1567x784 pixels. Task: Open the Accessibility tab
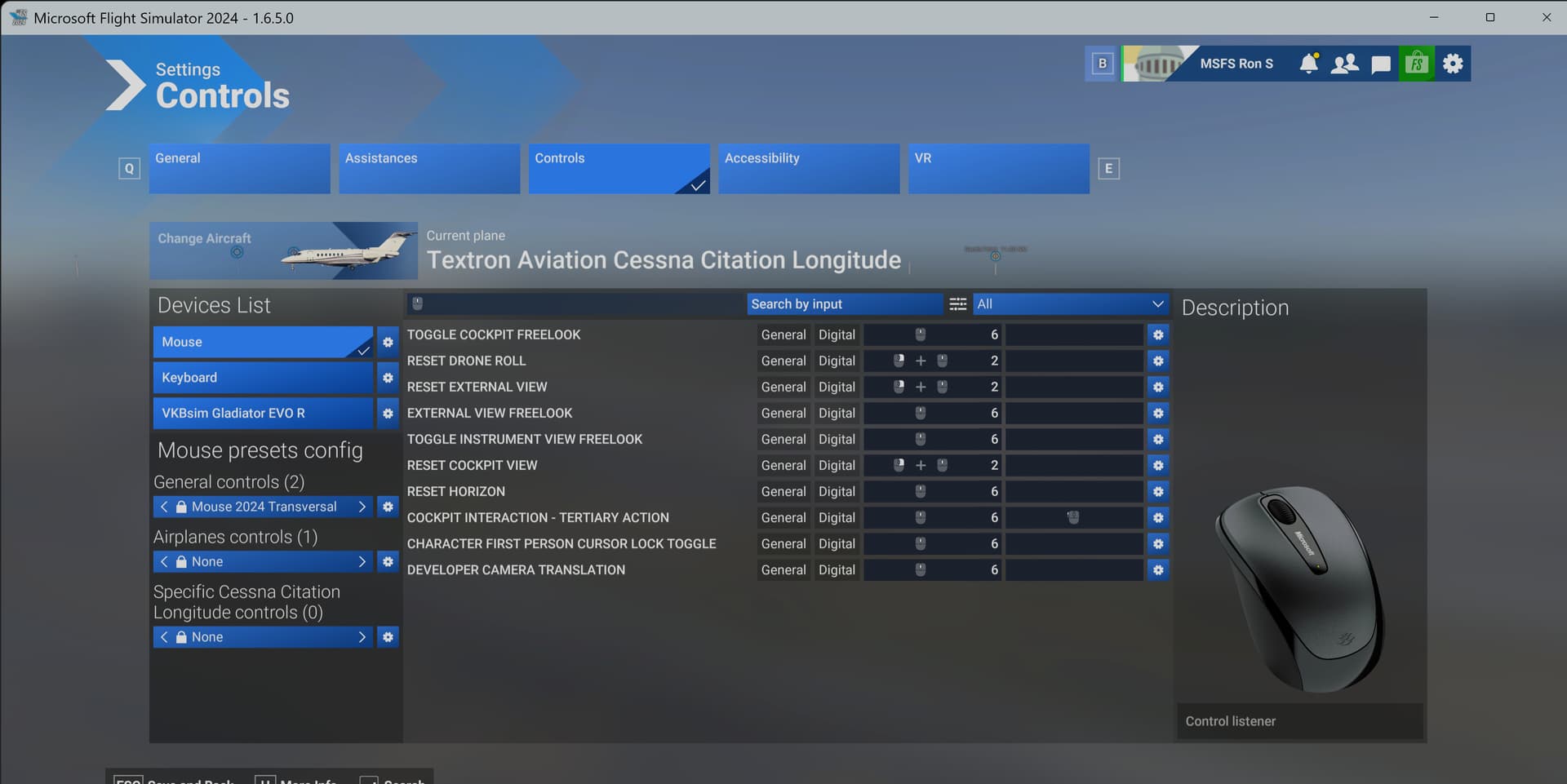coord(809,169)
